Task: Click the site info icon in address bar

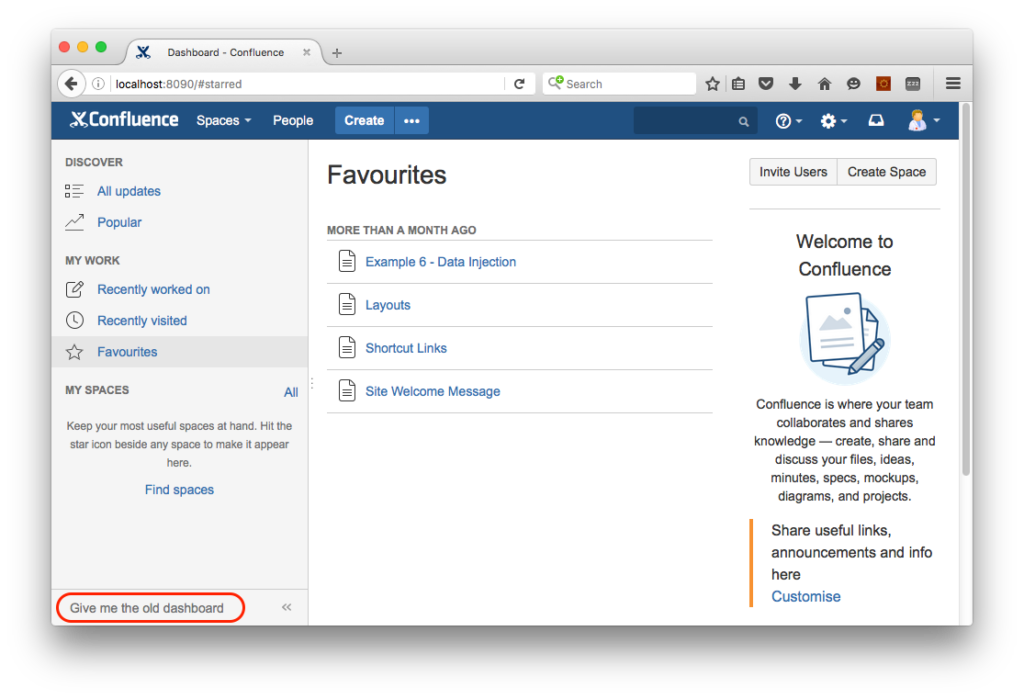Action: pyautogui.click(x=98, y=84)
